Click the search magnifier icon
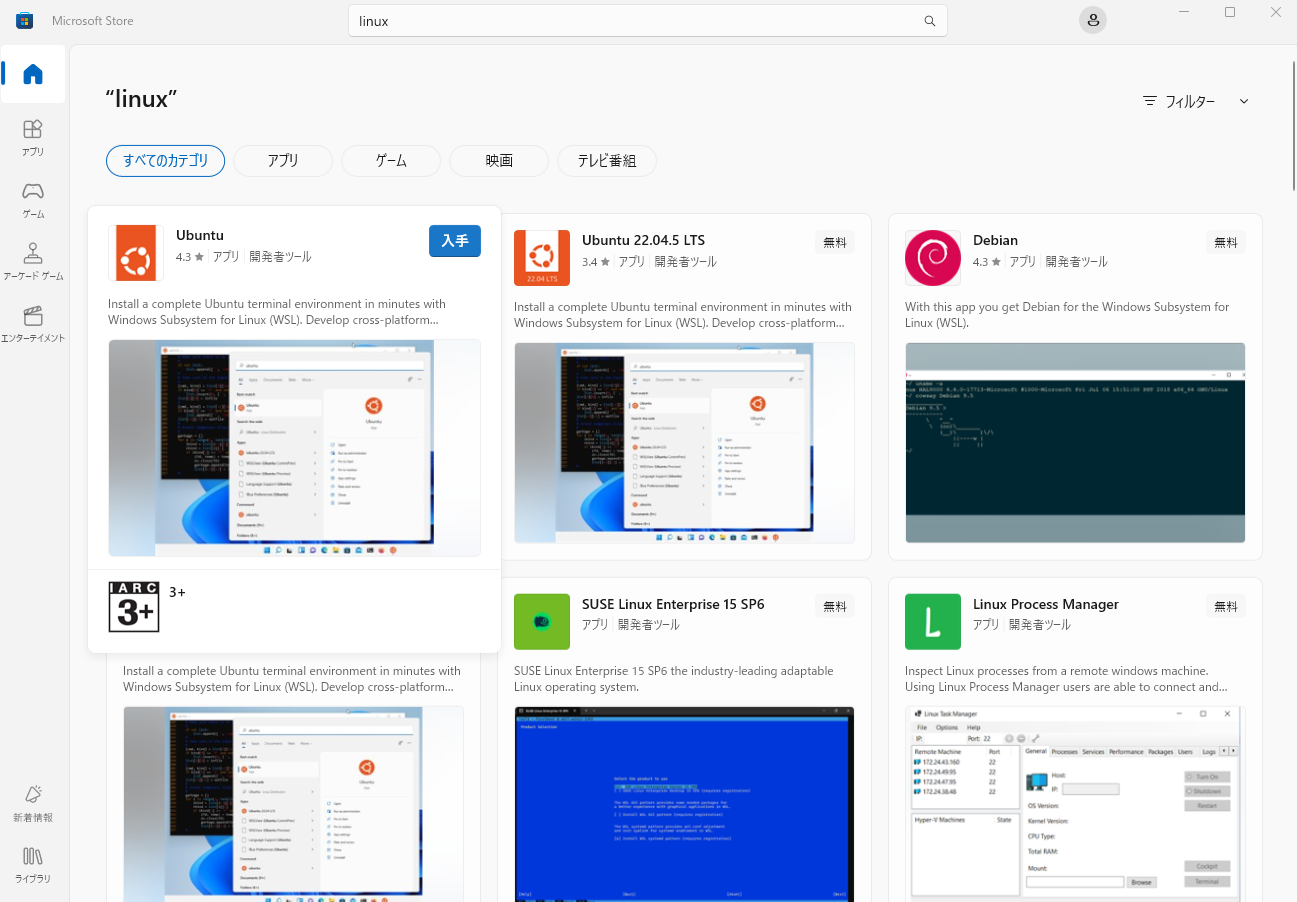Viewport: 1297px width, 902px height. [x=929, y=21]
